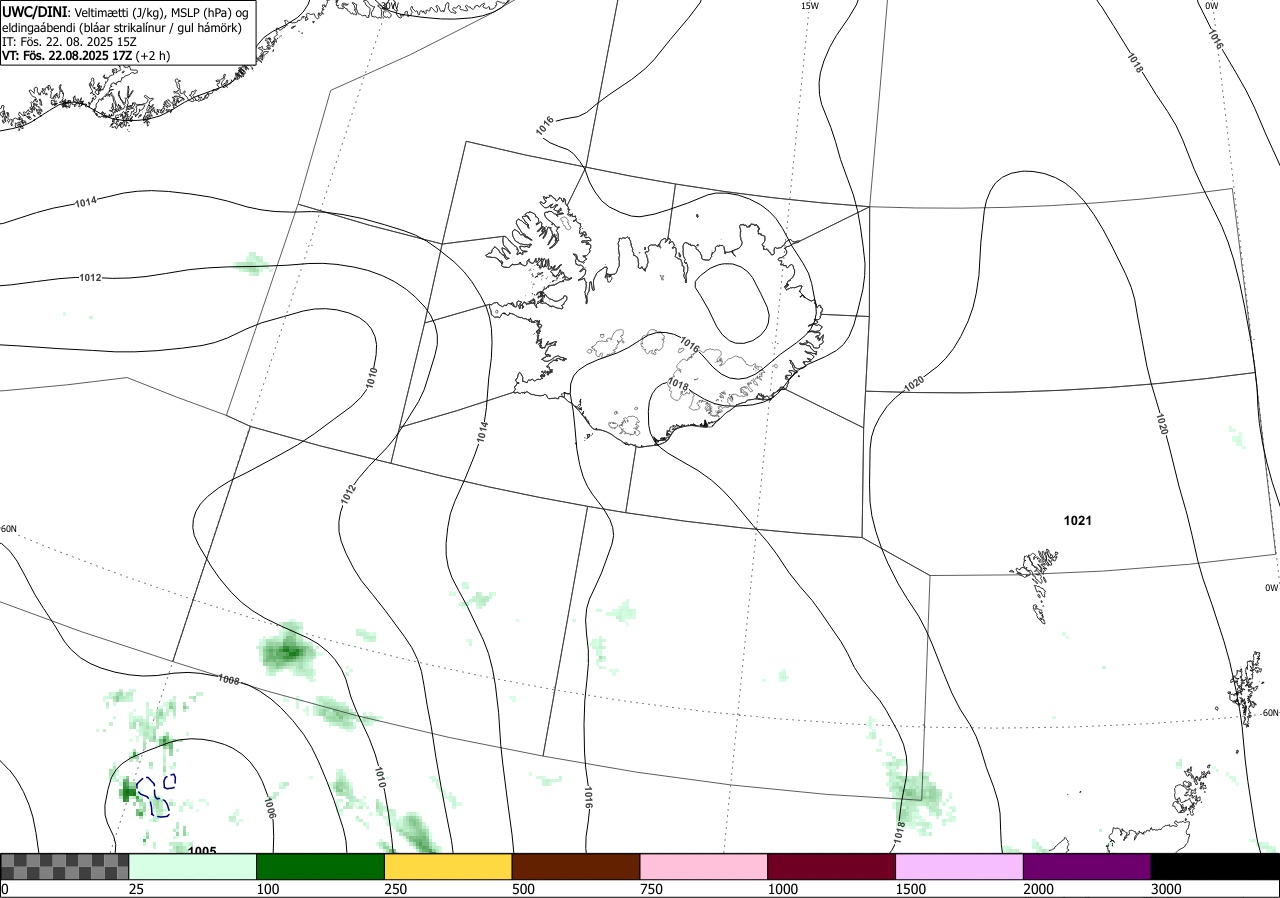This screenshot has width=1280, height=898.
Task: Click legend scale value '2000'
Action: click(x=1038, y=889)
